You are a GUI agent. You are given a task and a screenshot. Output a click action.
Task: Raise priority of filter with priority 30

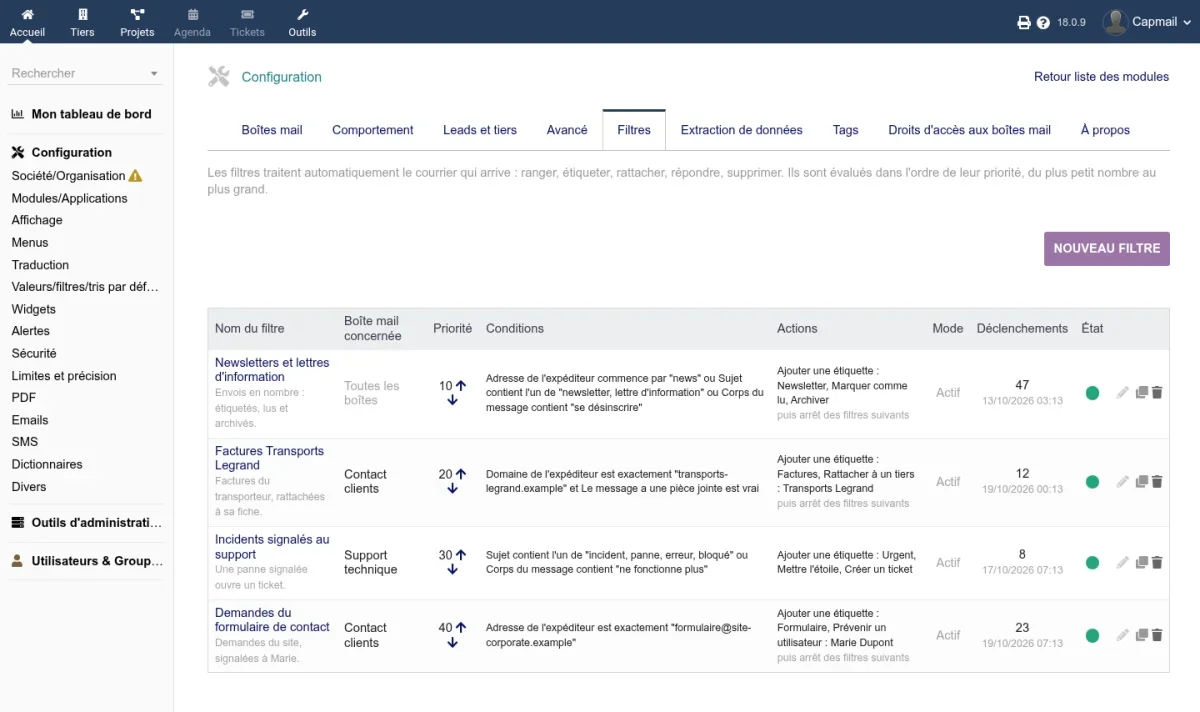(461, 554)
